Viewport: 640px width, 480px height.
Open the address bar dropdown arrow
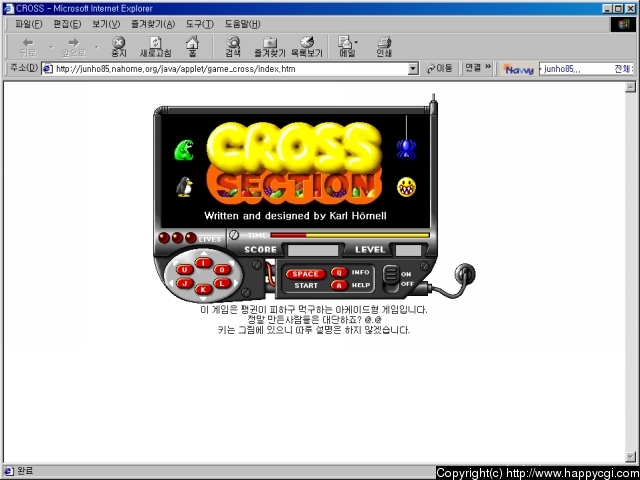click(x=413, y=69)
